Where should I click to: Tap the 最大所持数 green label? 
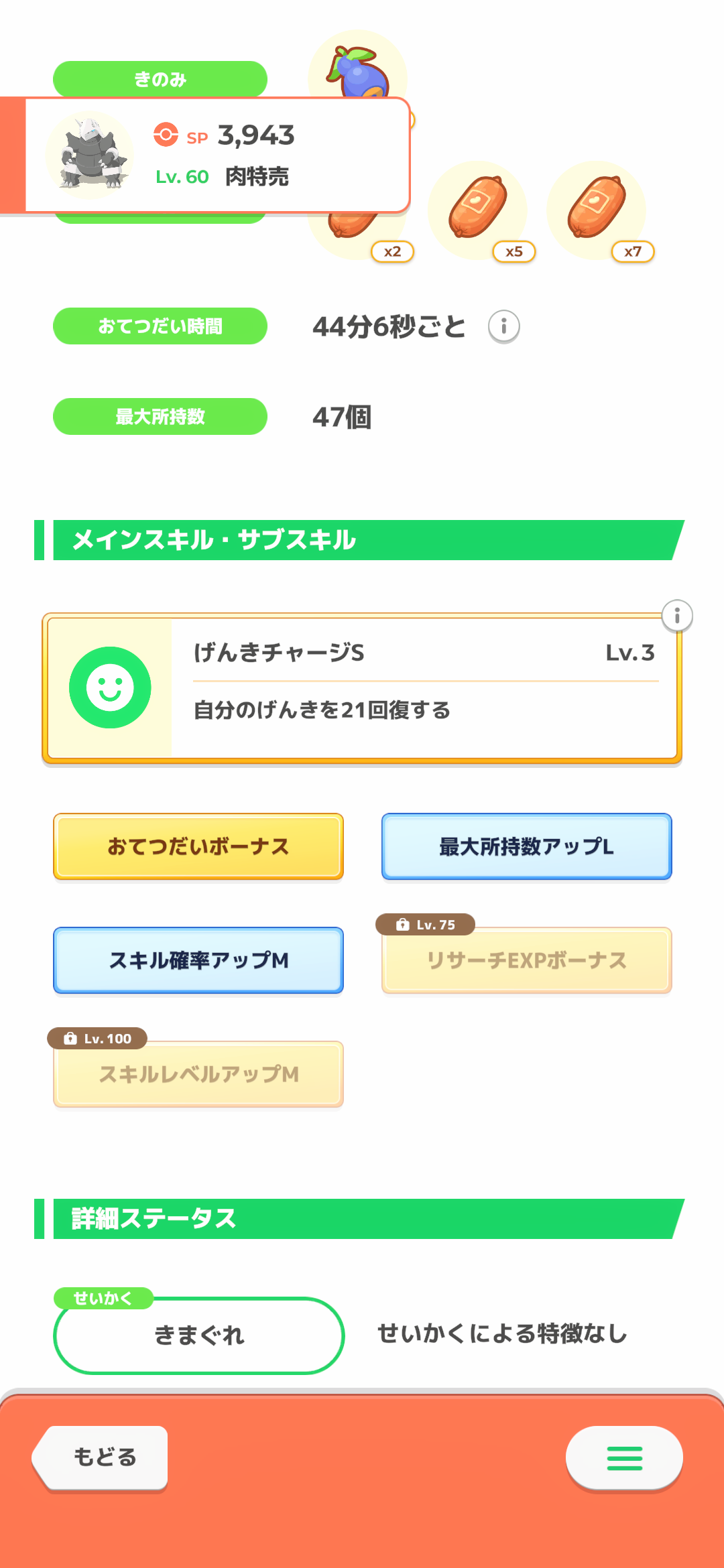(160, 417)
